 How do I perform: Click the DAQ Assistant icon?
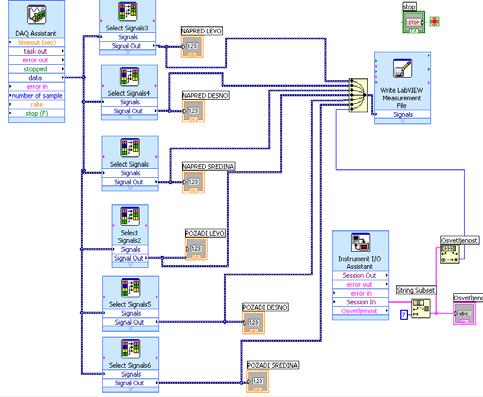click(36, 15)
